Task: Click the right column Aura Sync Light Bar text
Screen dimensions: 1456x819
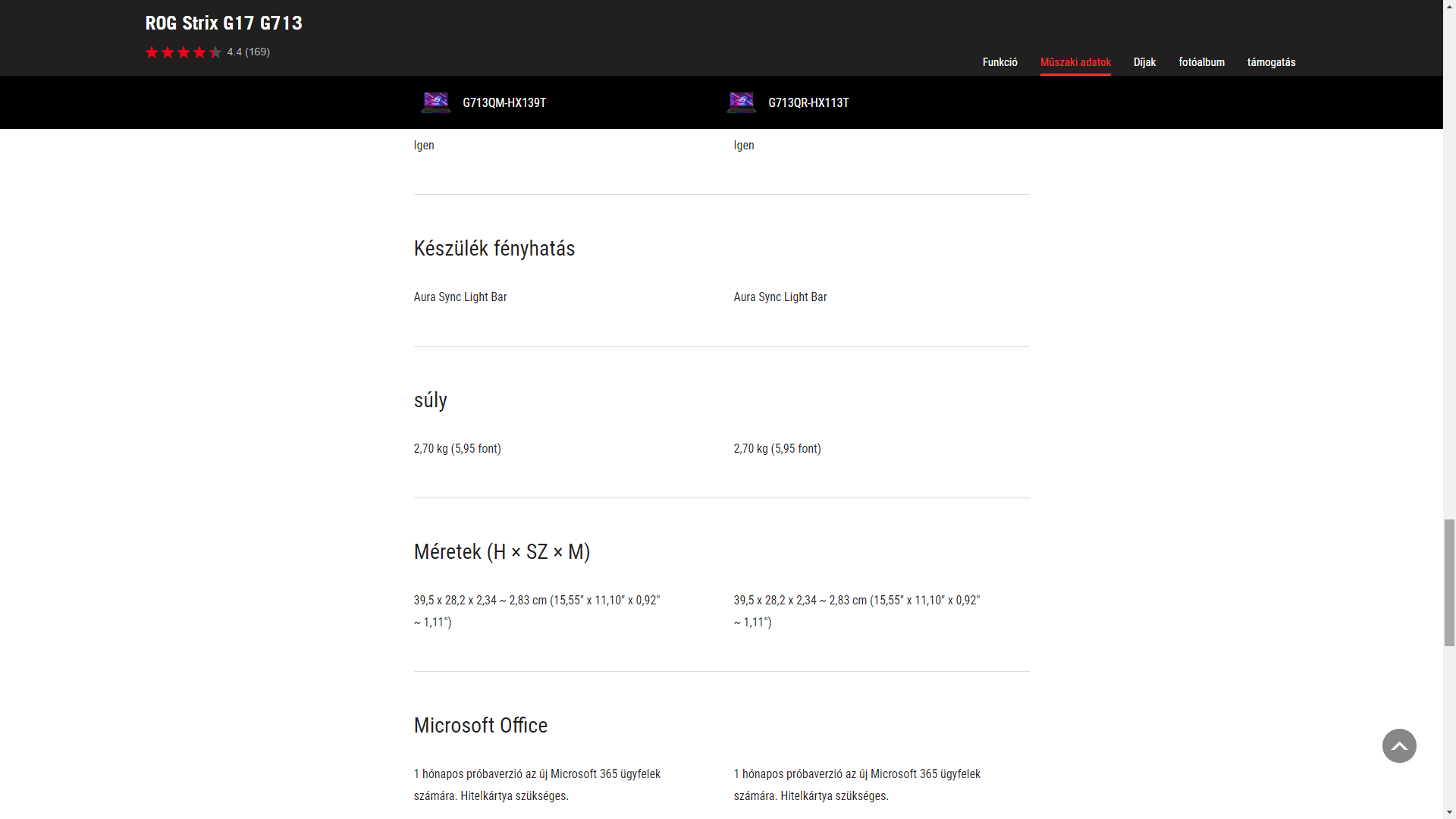Action: pyautogui.click(x=780, y=297)
